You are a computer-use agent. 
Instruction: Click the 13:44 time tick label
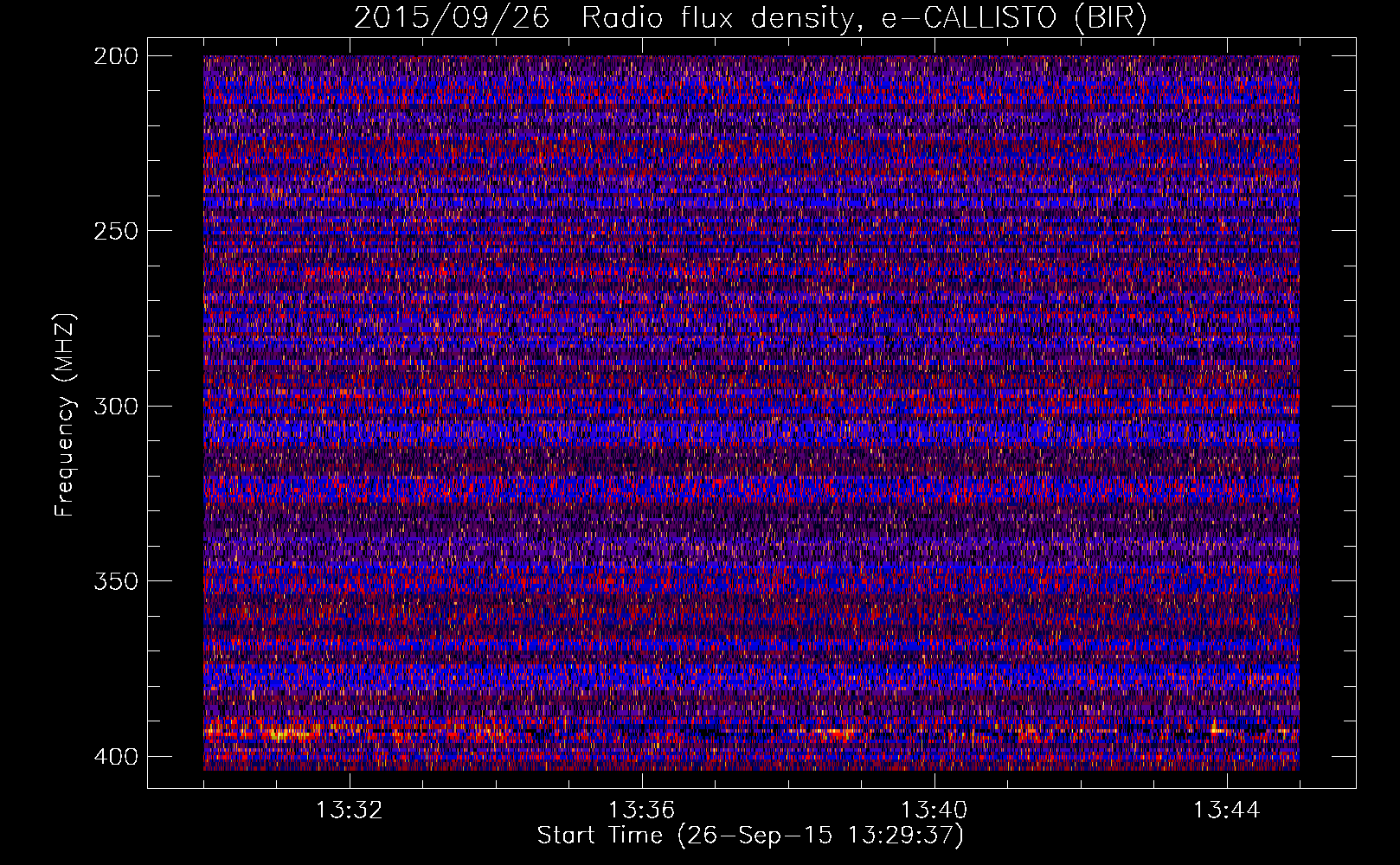(x=1227, y=811)
